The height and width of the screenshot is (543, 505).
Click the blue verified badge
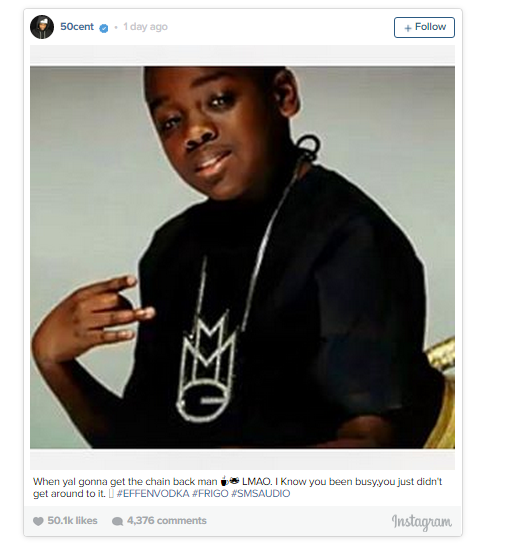pos(104,28)
